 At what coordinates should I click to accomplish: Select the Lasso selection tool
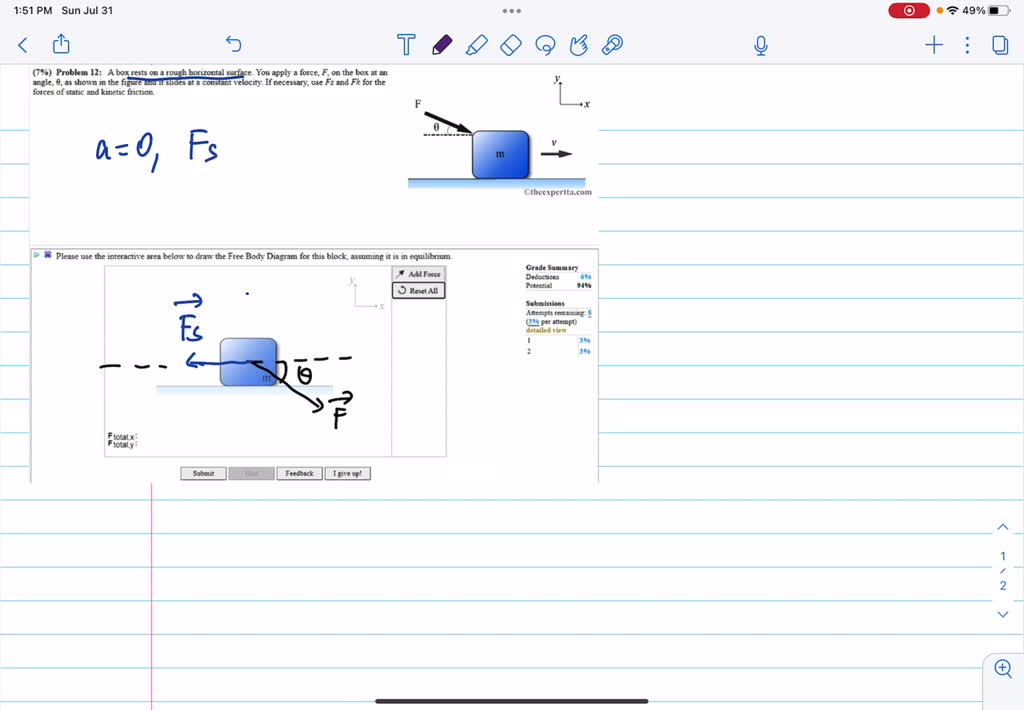[545, 44]
